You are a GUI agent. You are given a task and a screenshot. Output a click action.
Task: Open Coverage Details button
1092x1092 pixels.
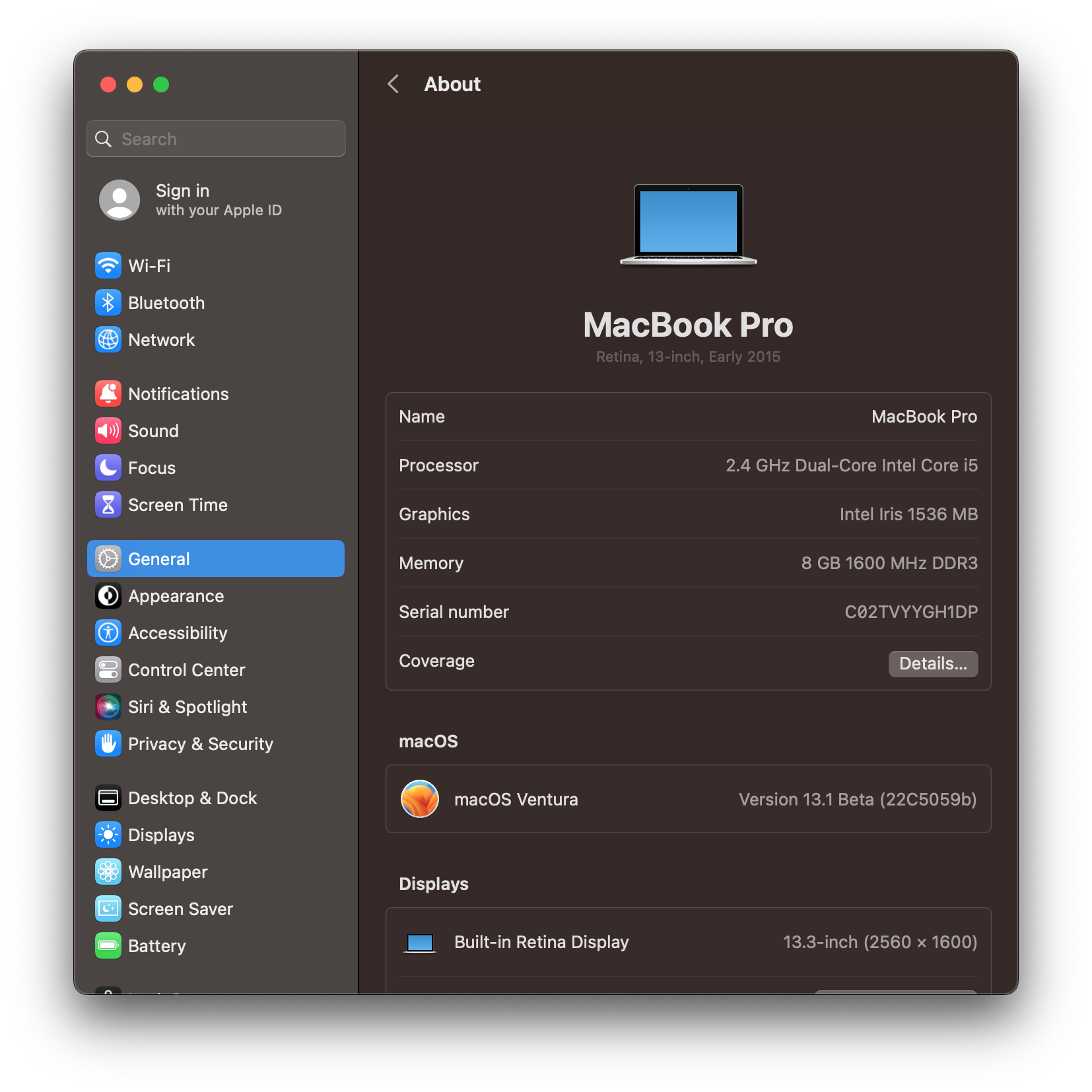point(934,664)
